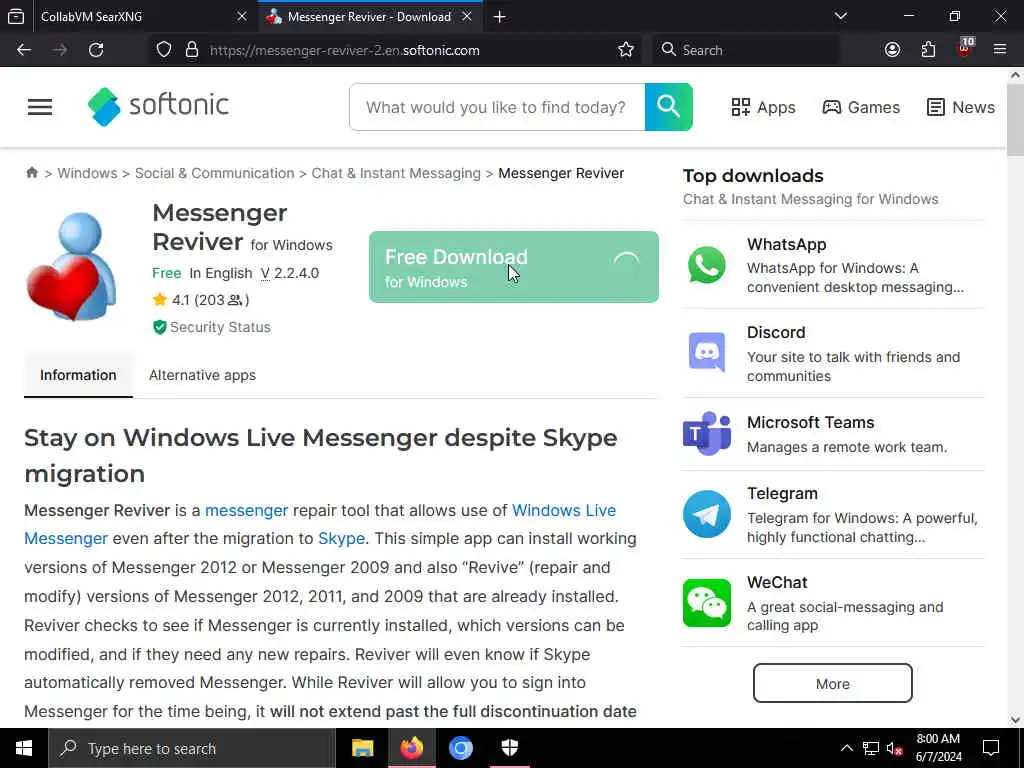Open Social & Communication breadcrumb
The image size is (1024, 768).
click(214, 173)
